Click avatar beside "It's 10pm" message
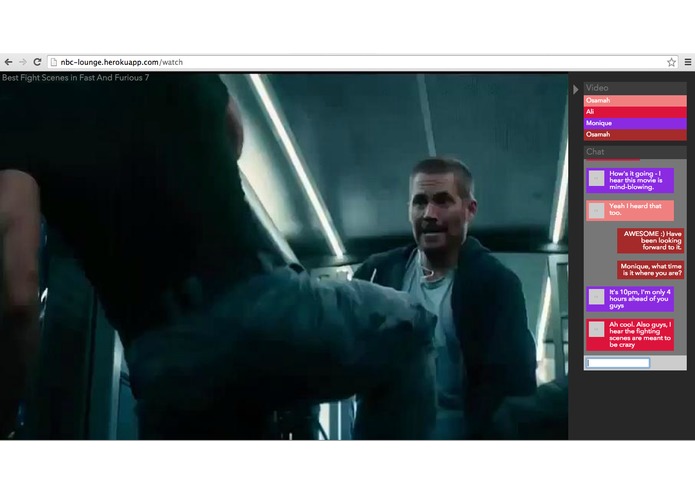The width and height of the screenshot is (695, 494). 596,296
